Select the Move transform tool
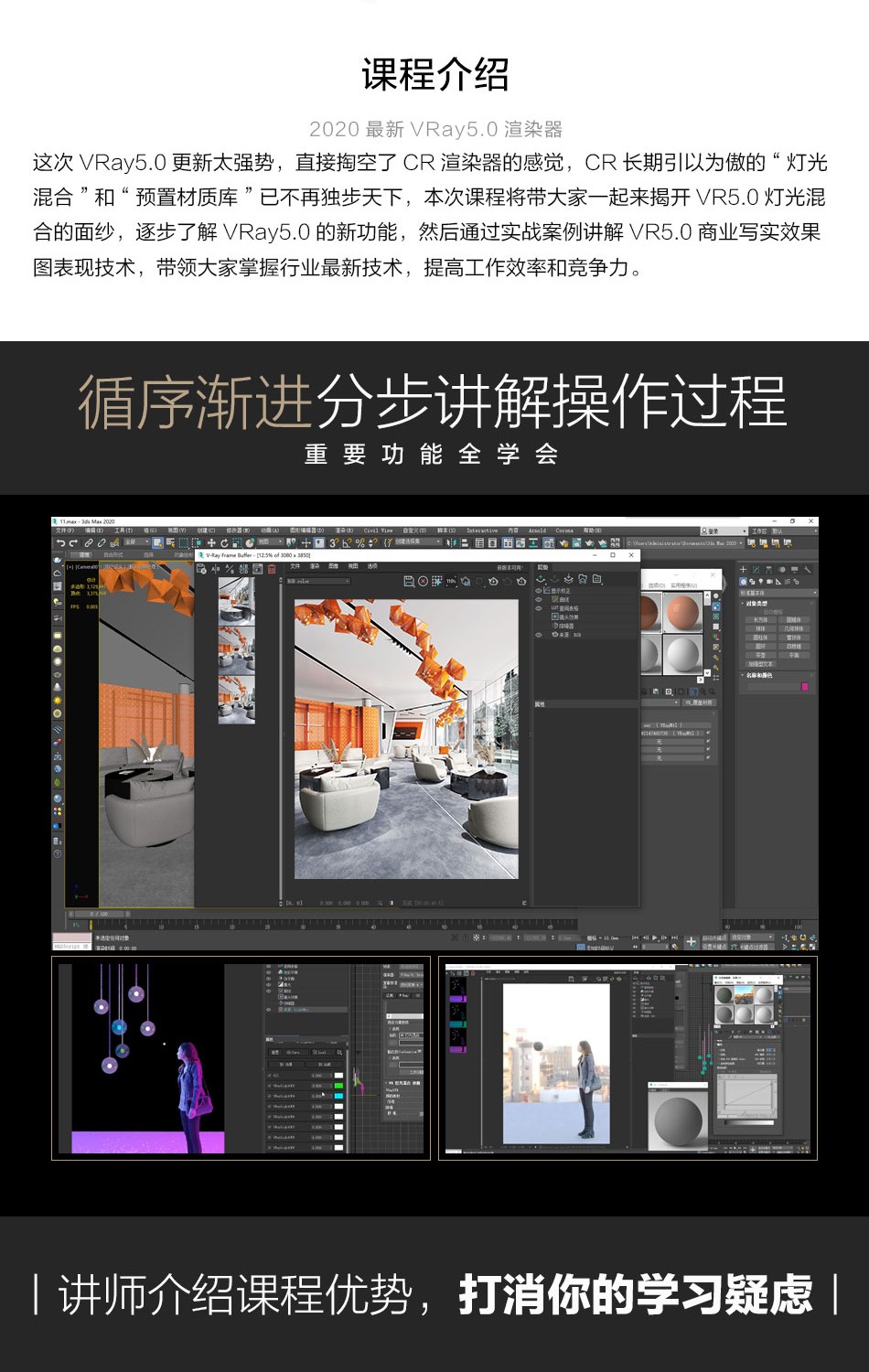This screenshot has height=1372, width=869. 211,543
